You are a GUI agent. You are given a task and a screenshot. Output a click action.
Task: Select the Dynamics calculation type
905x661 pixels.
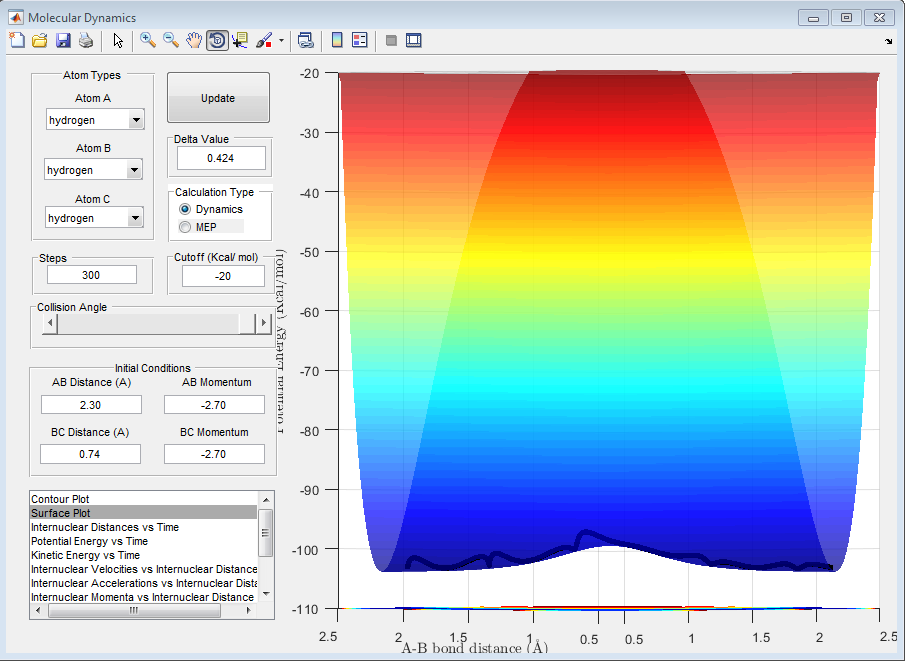(184, 209)
